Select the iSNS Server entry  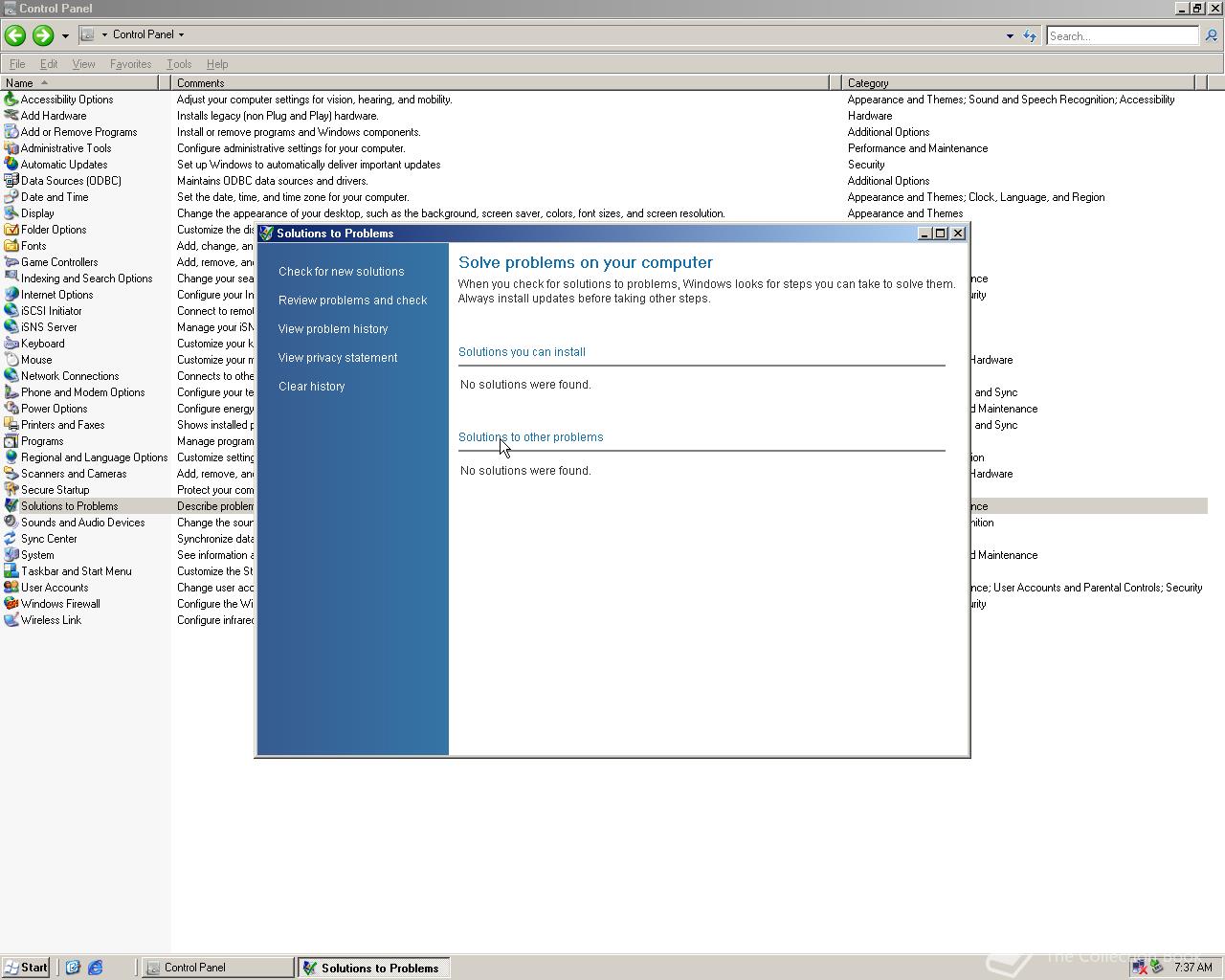pyautogui.click(x=49, y=327)
